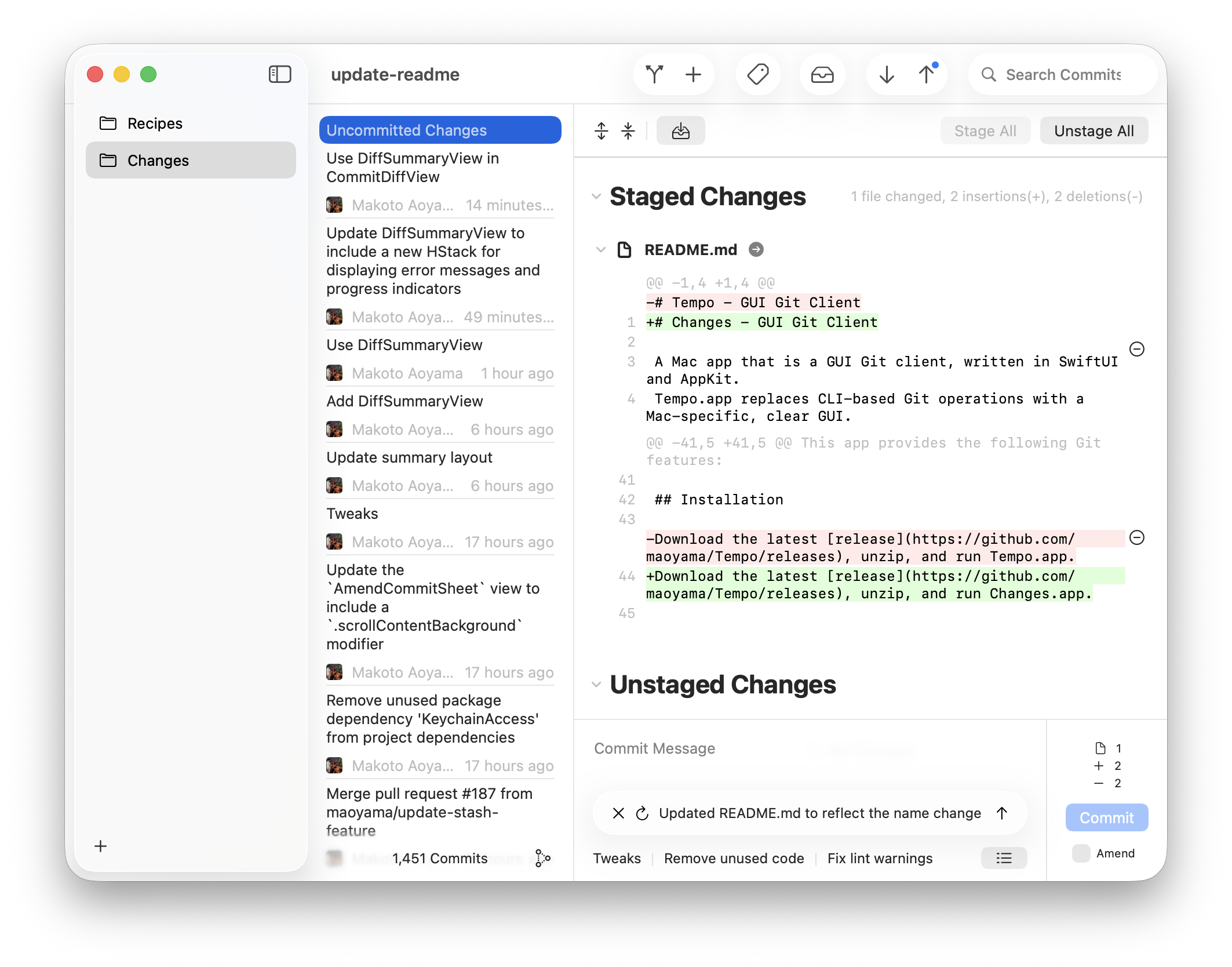Regenerate the suggested commit message
The height and width of the screenshot is (967, 1232).
coord(642,813)
